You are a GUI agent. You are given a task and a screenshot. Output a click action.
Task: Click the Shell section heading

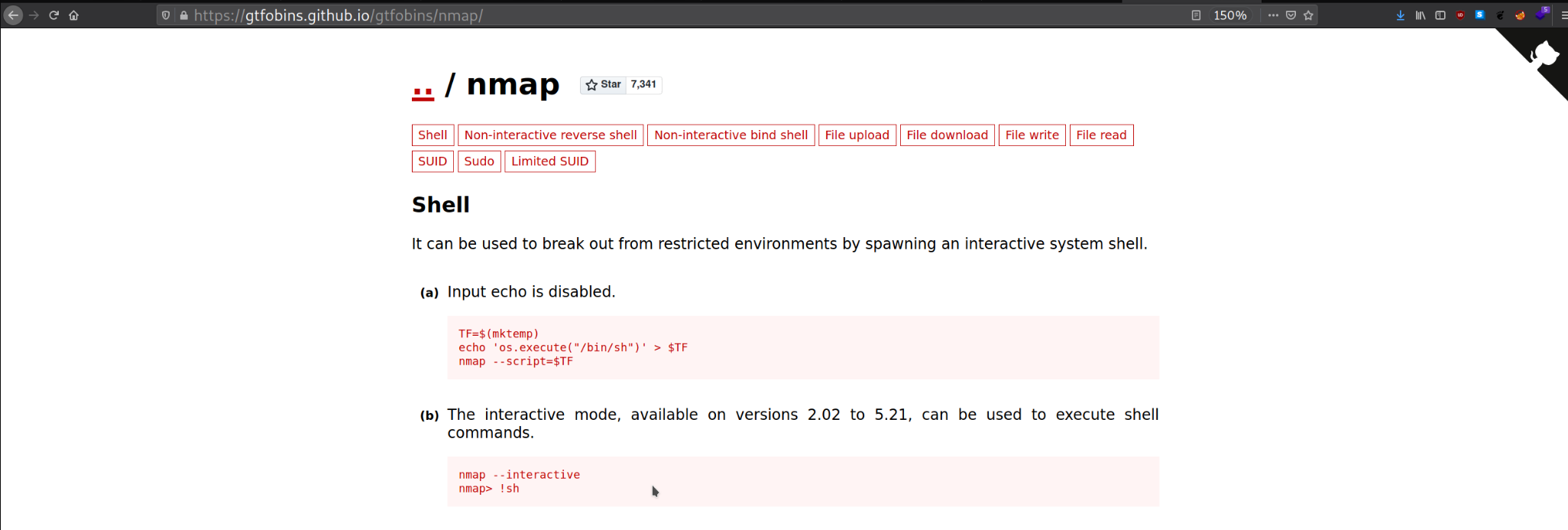point(441,205)
